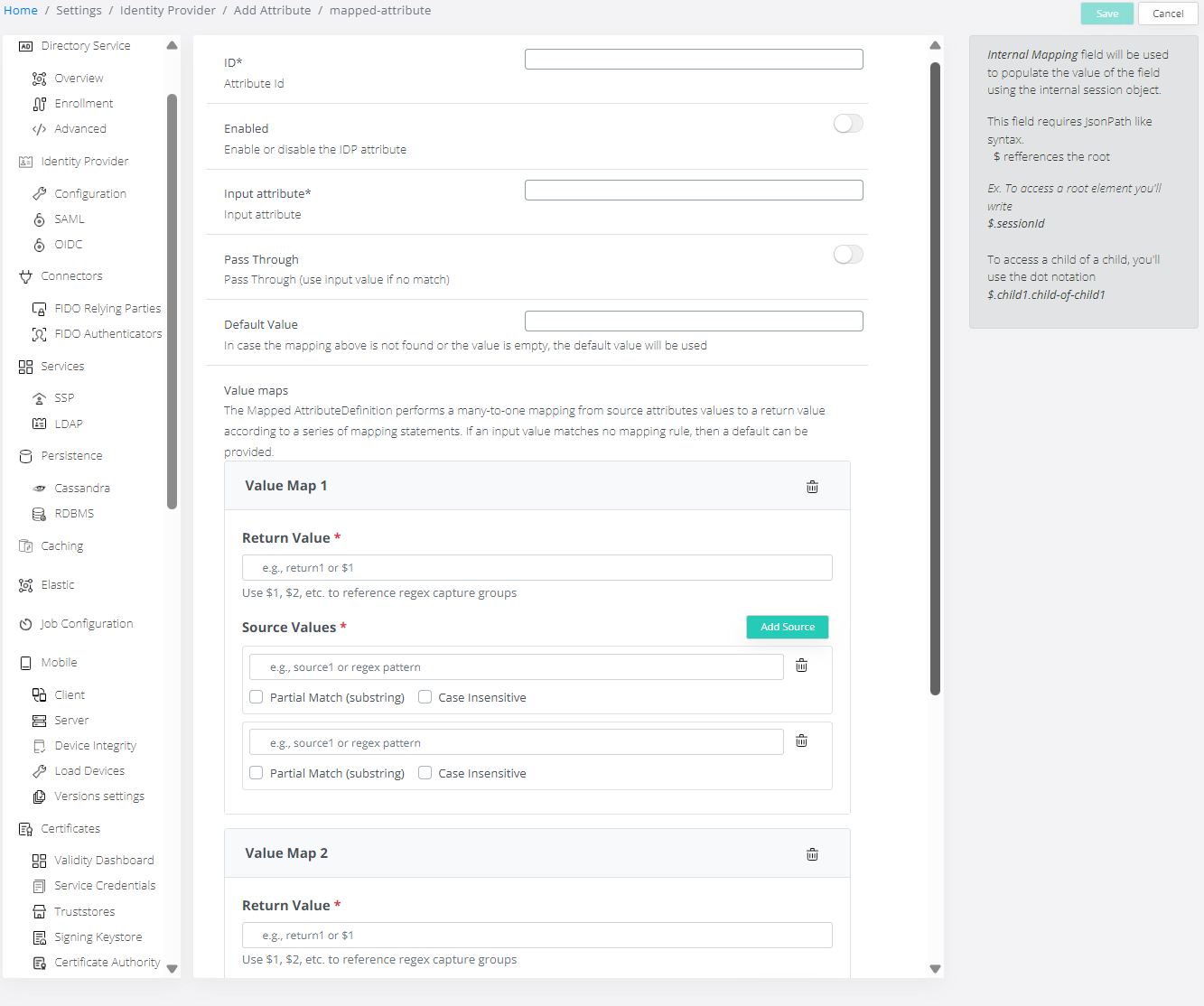The height and width of the screenshot is (1006, 1204).
Task: Click the Save button
Action: (x=1106, y=14)
